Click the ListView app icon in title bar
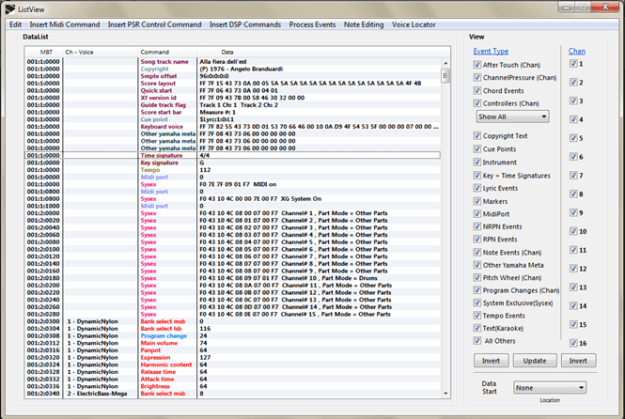The height and width of the screenshot is (419, 625). 10,8
